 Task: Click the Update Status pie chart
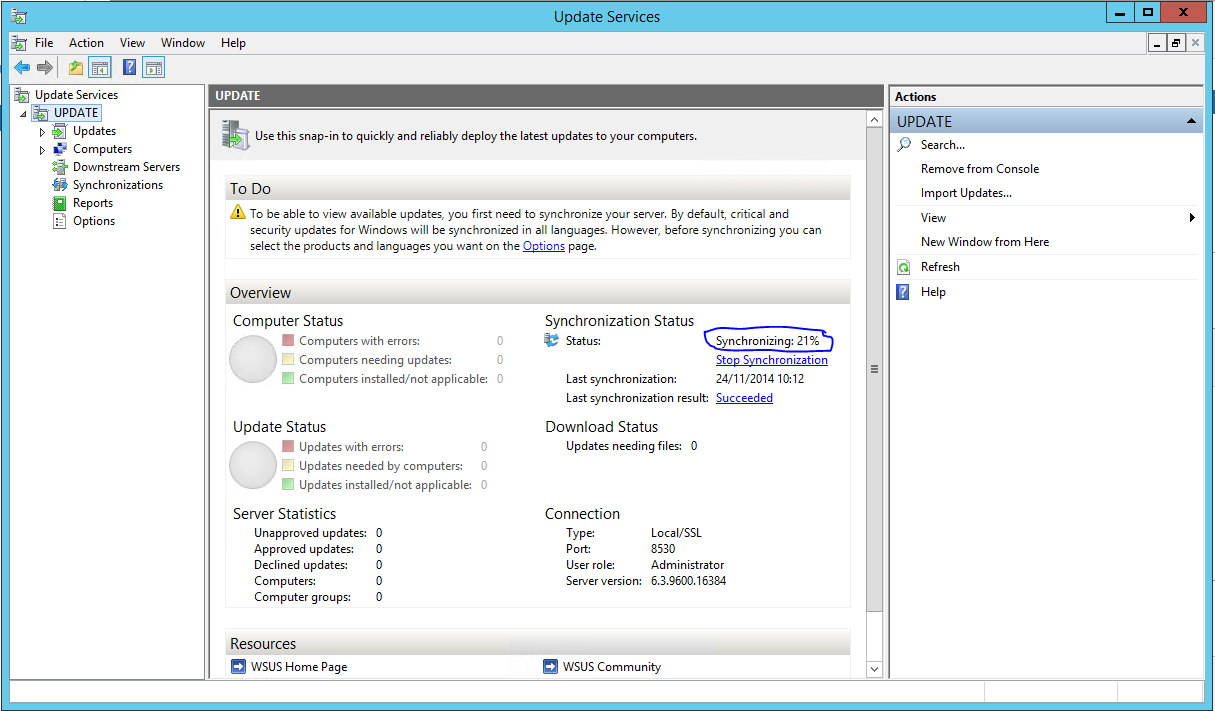pyautogui.click(x=253, y=466)
